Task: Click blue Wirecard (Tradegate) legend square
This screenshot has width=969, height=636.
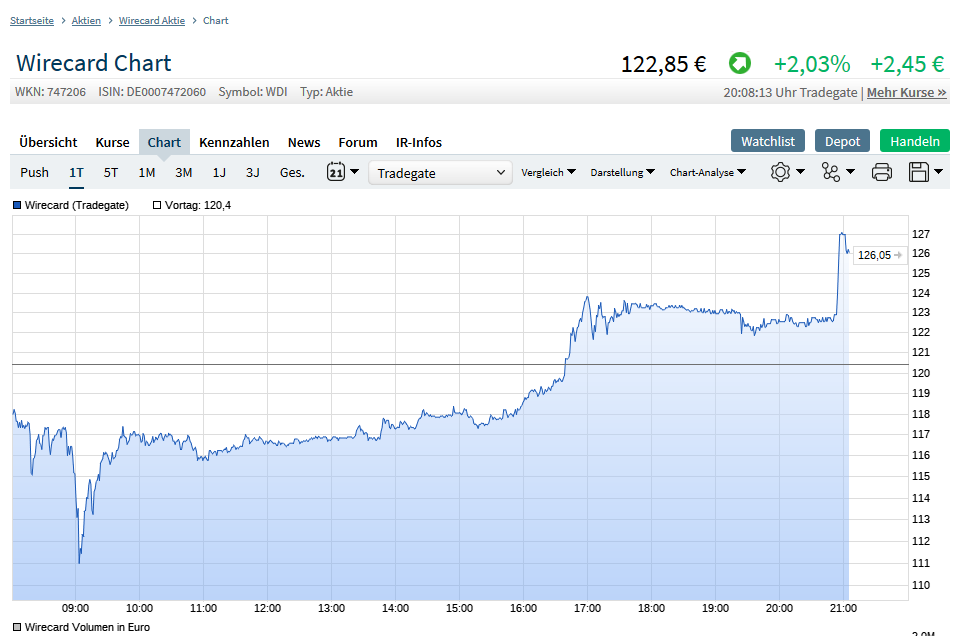Action: click(x=17, y=205)
